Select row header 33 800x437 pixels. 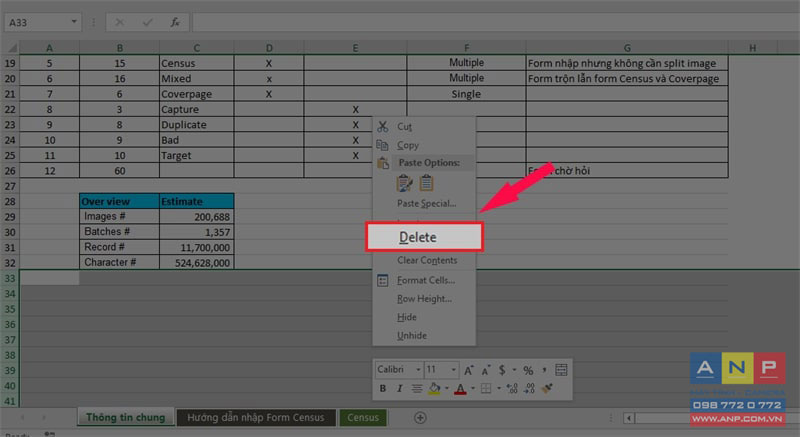point(10,278)
